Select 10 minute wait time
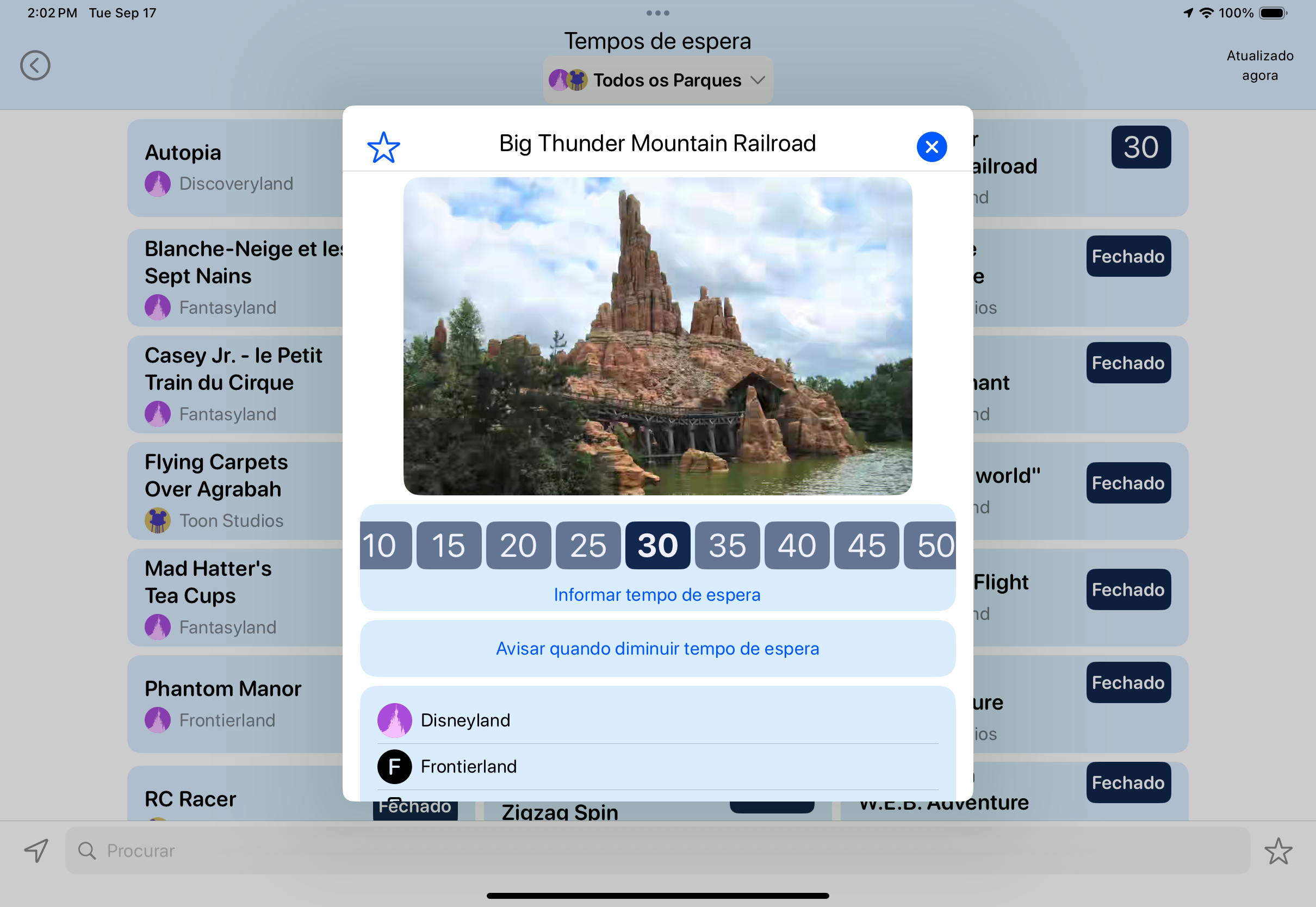Viewport: 1316px width, 907px height. [x=385, y=545]
